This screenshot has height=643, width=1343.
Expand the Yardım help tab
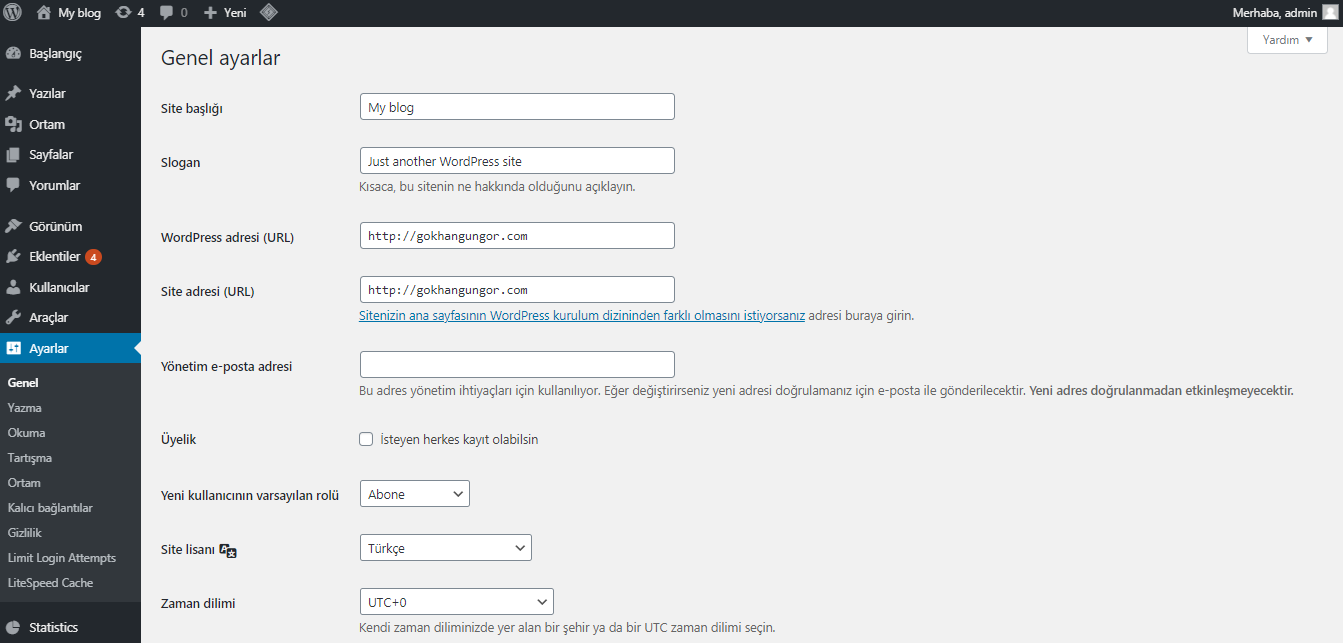(x=1287, y=40)
